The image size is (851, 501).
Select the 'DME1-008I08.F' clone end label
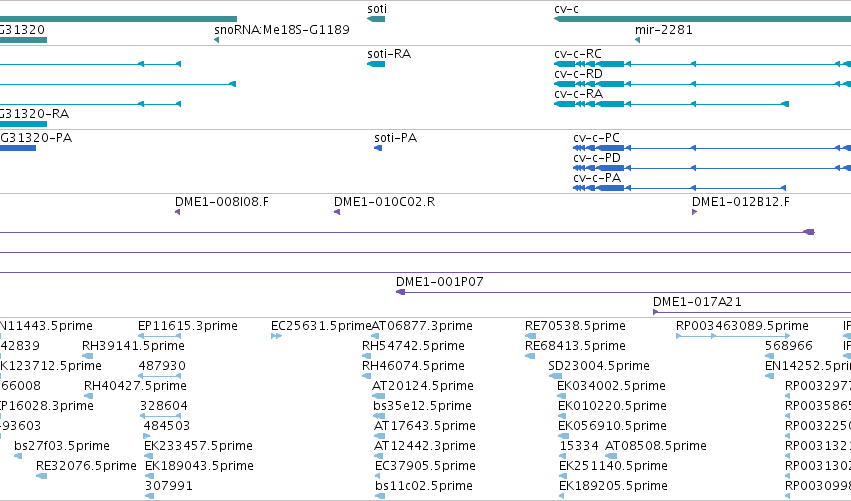coord(221,202)
